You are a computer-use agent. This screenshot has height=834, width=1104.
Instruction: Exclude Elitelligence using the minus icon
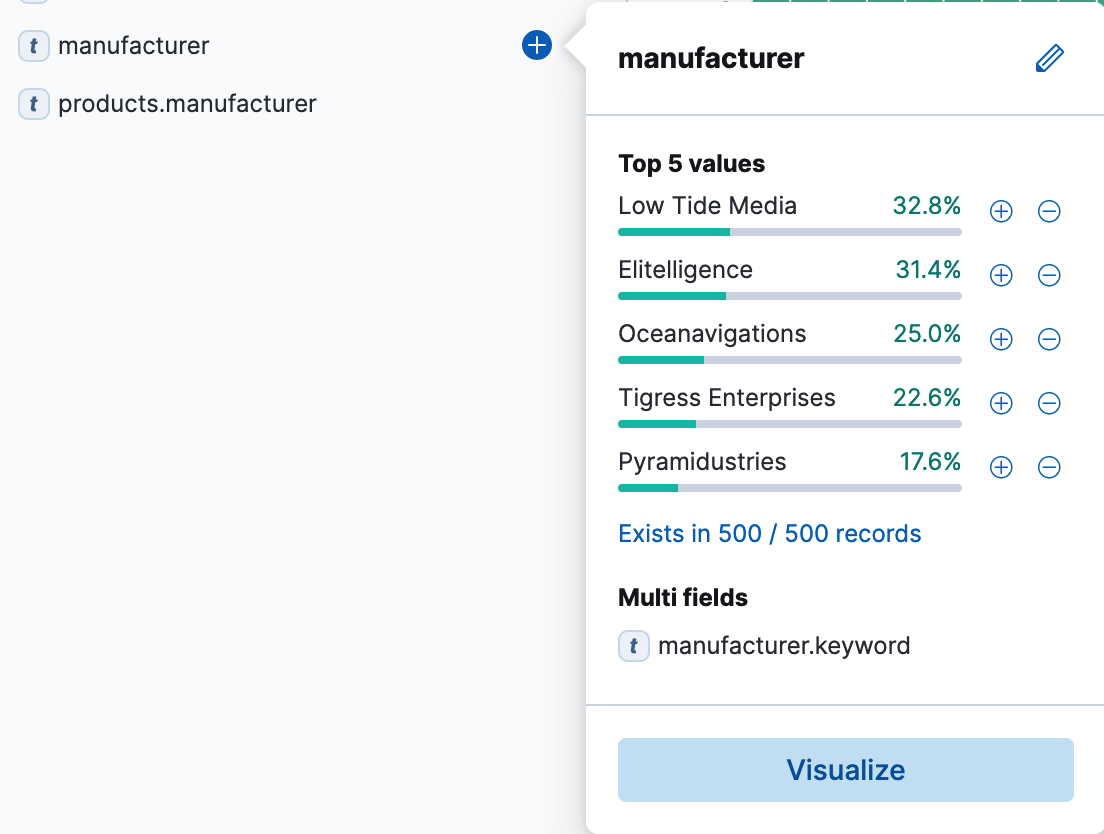tap(1049, 275)
